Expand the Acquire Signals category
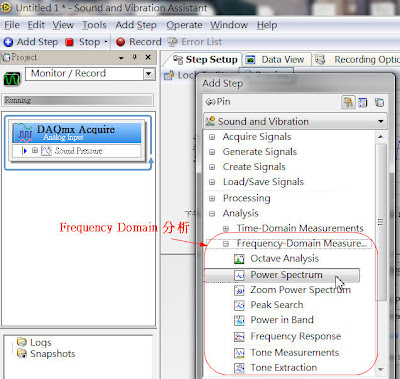 (x=212, y=137)
